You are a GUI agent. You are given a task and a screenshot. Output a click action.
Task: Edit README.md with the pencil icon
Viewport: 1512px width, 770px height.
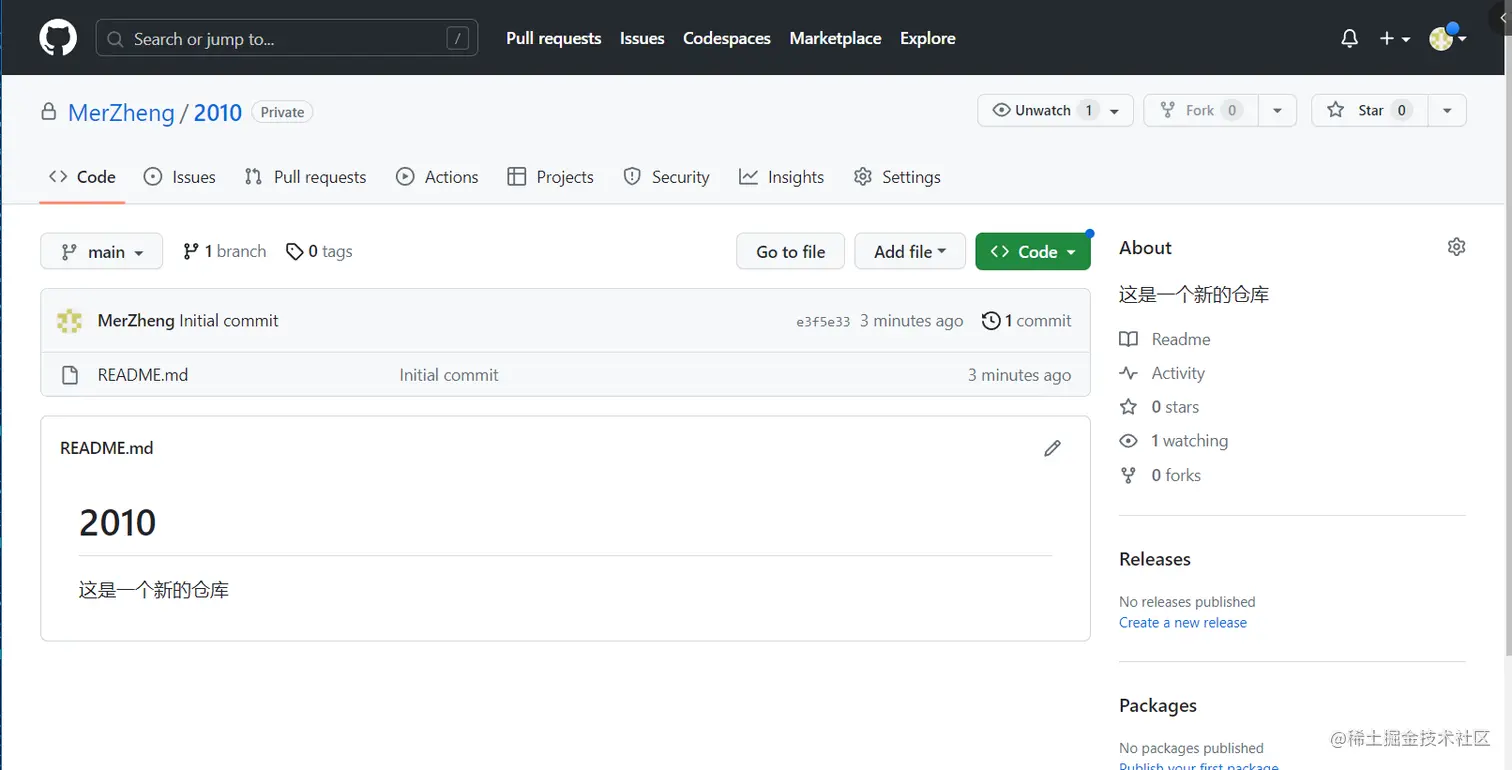[1052, 448]
